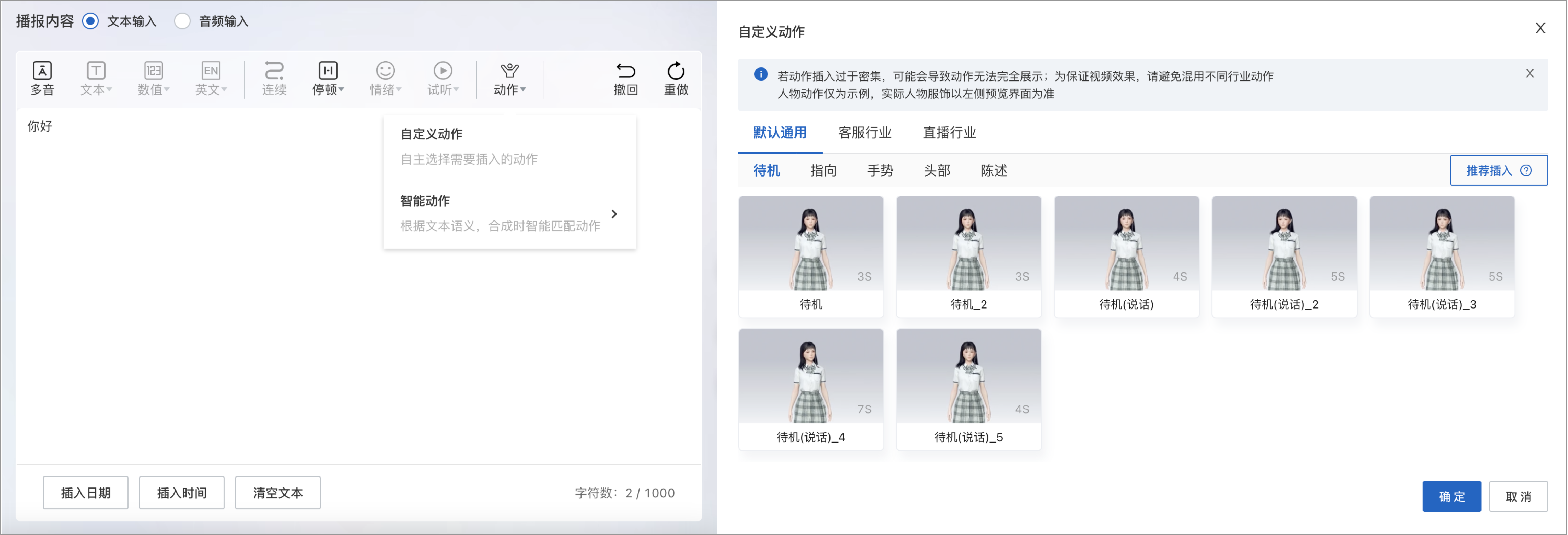
Task: Click the 自定义动作 dialog title
Action: coord(771,32)
